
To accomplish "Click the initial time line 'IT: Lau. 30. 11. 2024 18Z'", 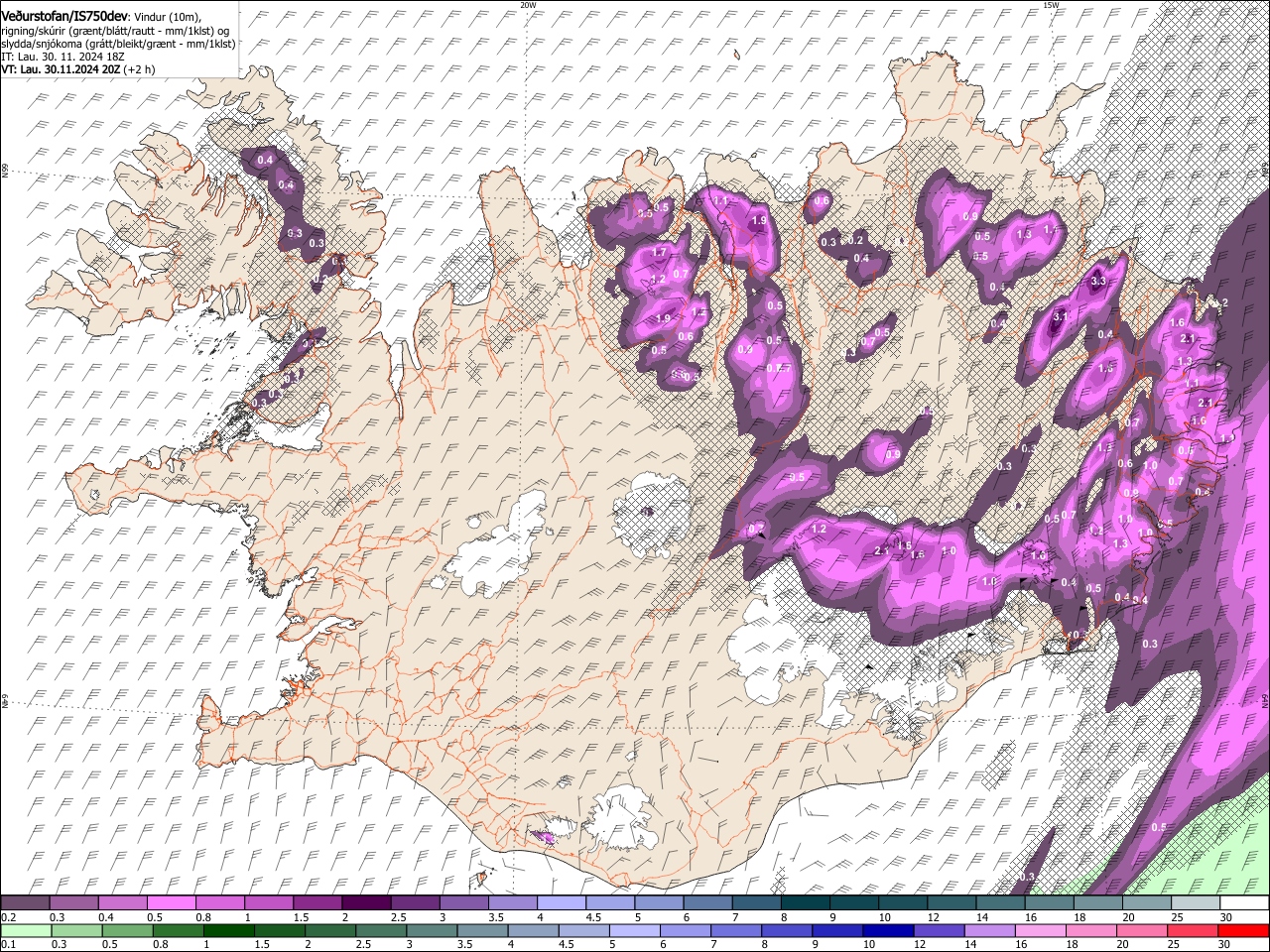I will (x=63, y=57).
